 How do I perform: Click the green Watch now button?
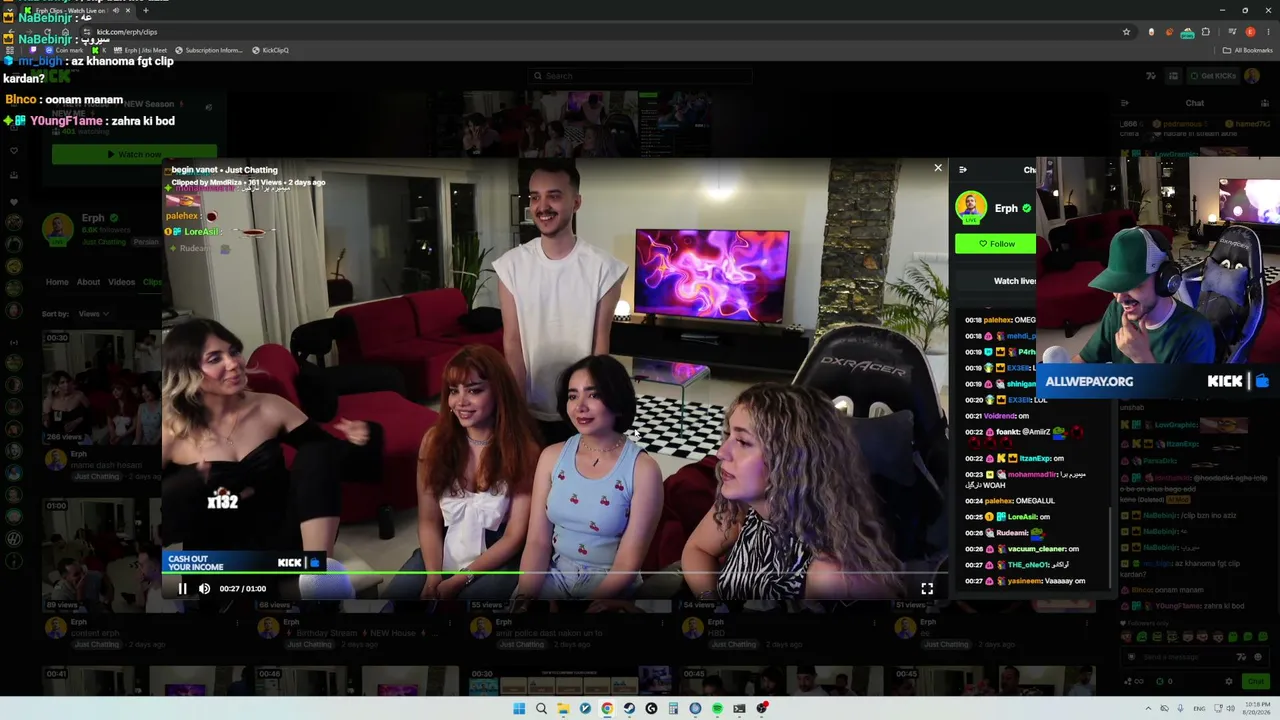[x=135, y=155]
